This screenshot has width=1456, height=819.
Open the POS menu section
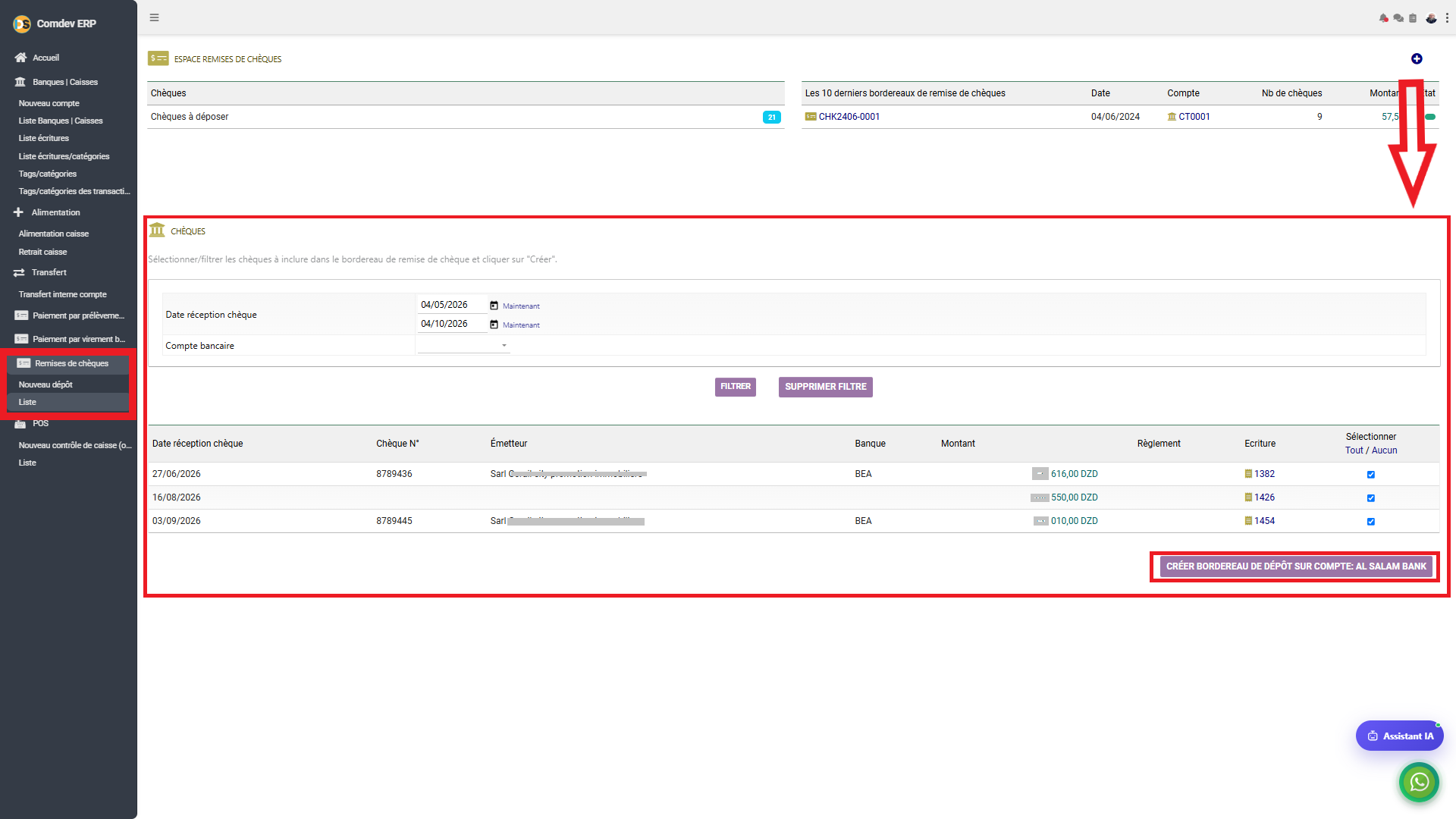pyautogui.click(x=40, y=423)
